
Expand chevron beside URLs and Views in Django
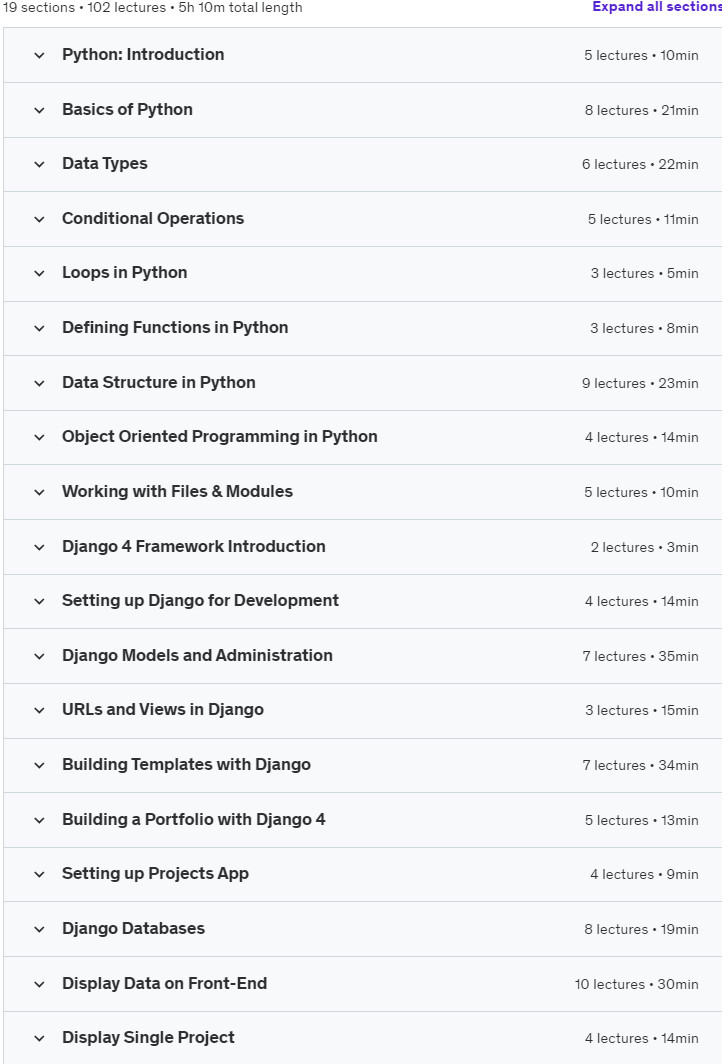click(x=39, y=710)
